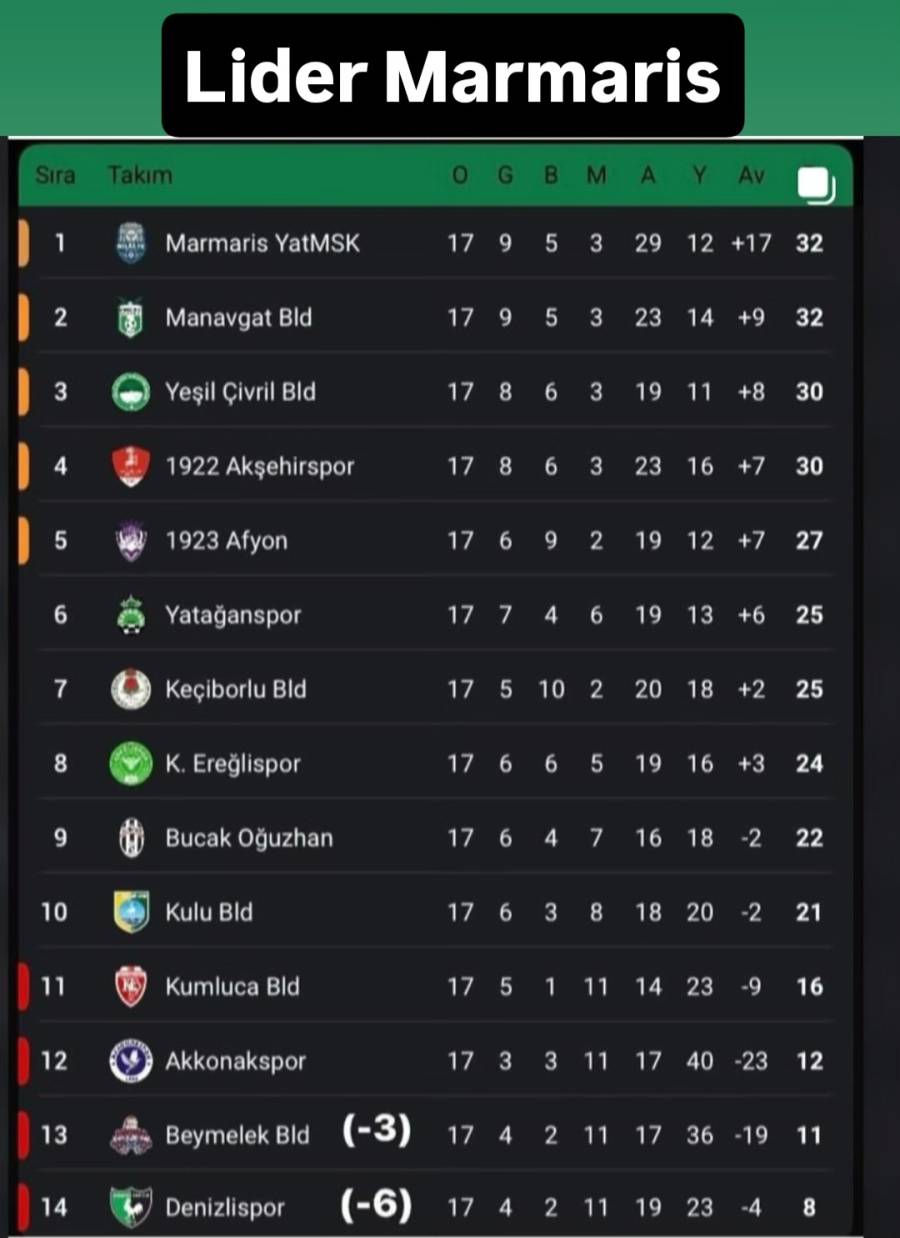Viewport: 900px width, 1238px height.
Task: Click the Lider Marmaris title banner
Action: pyautogui.click(x=452, y=76)
